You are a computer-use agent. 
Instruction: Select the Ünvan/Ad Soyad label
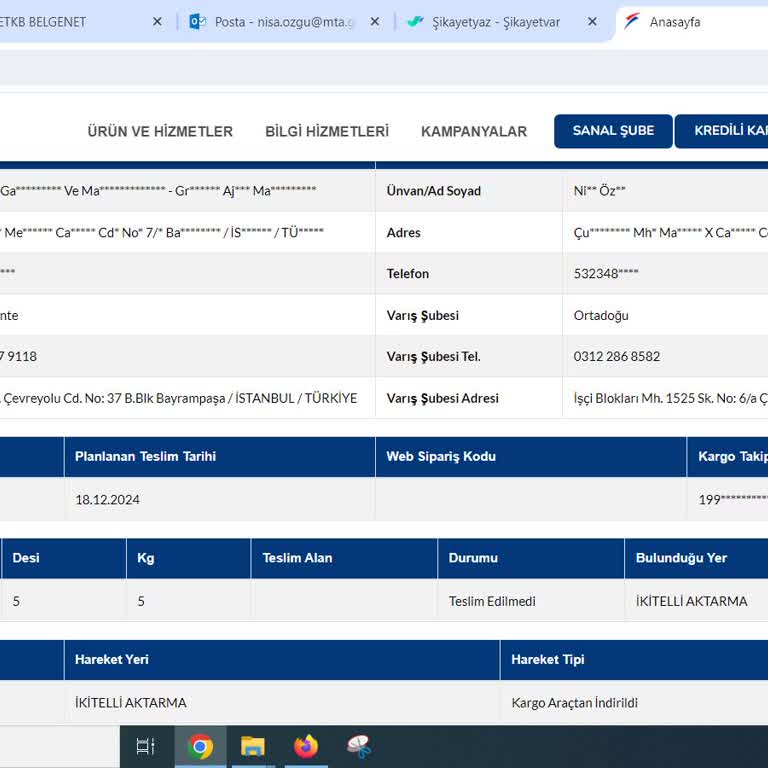433,191
